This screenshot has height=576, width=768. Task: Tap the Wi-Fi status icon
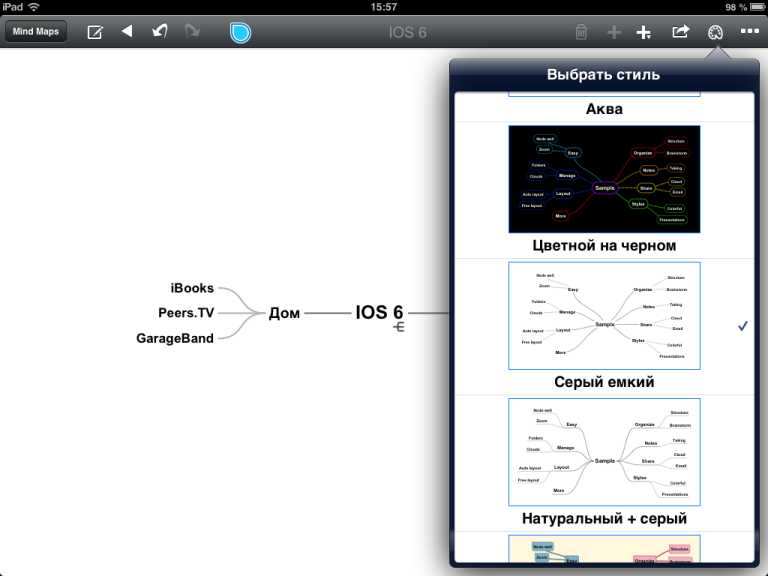click(x=34, y=6)
